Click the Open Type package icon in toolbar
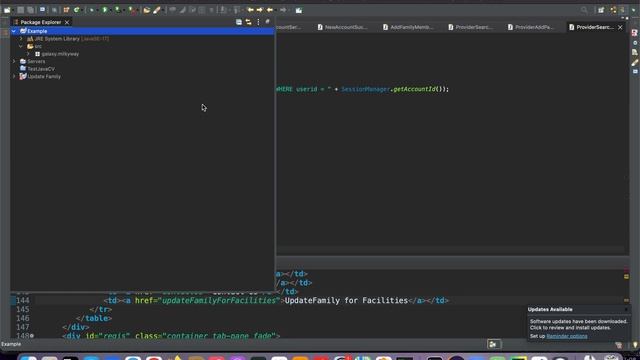The height and width of the screenshot is (360, 640). (x=66, y=10)
